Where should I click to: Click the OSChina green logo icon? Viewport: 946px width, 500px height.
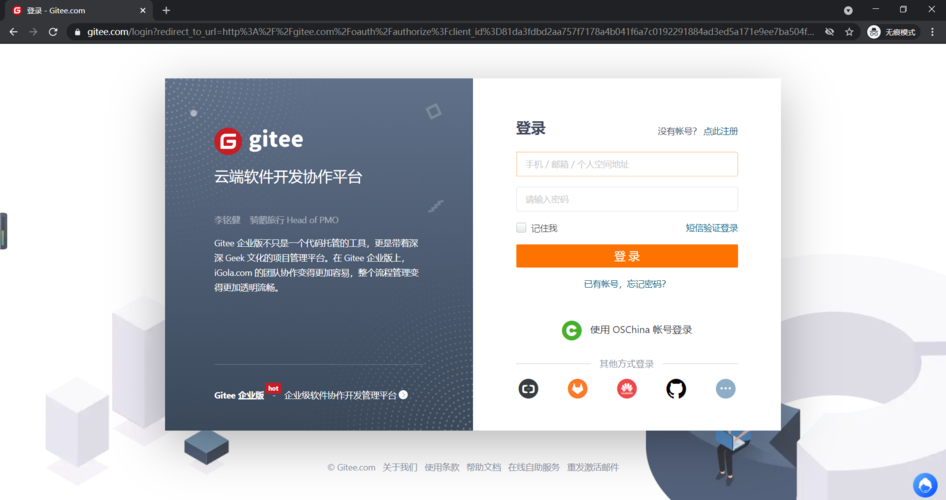coord(571,330)
